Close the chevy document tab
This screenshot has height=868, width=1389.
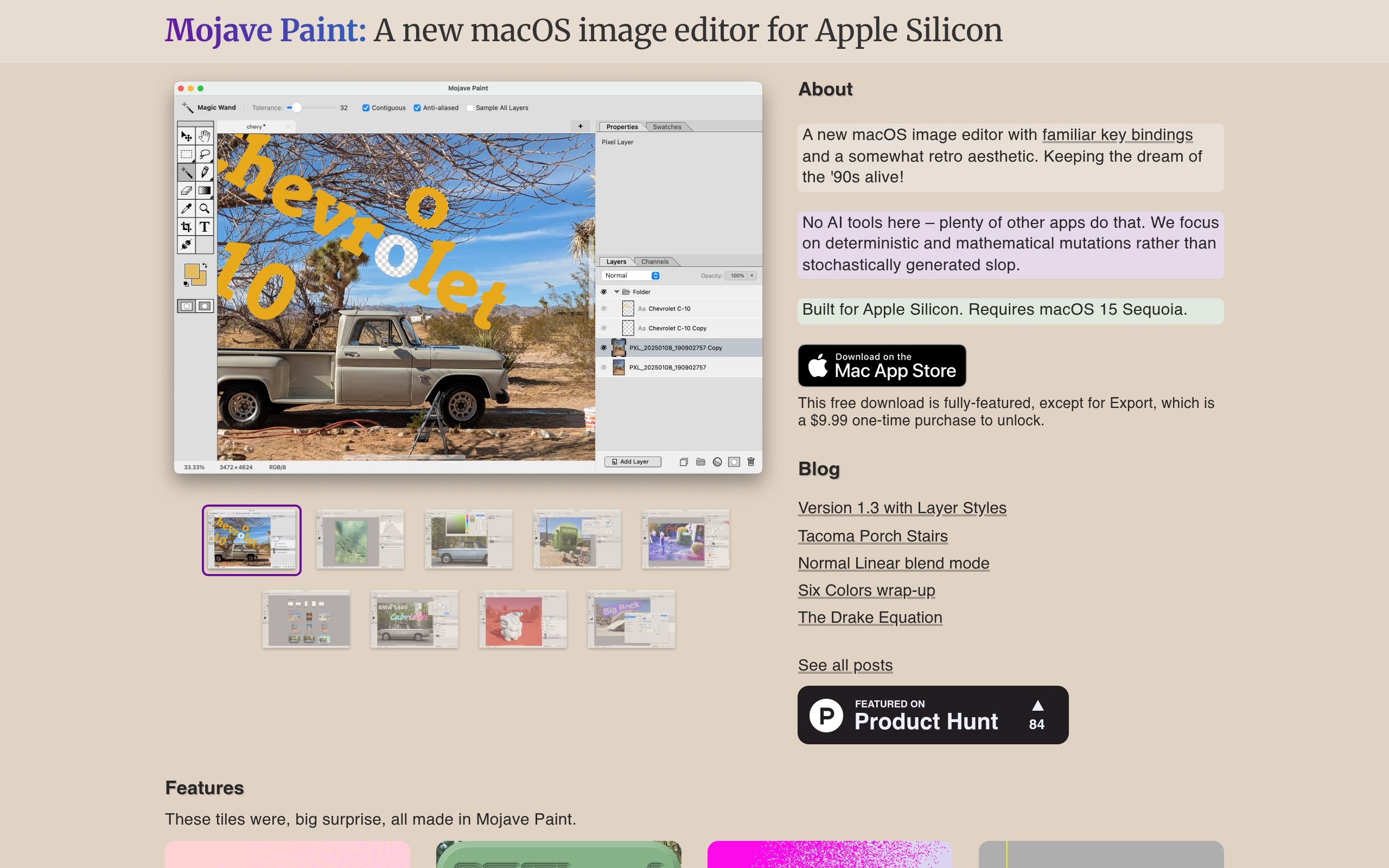[288, 127]
